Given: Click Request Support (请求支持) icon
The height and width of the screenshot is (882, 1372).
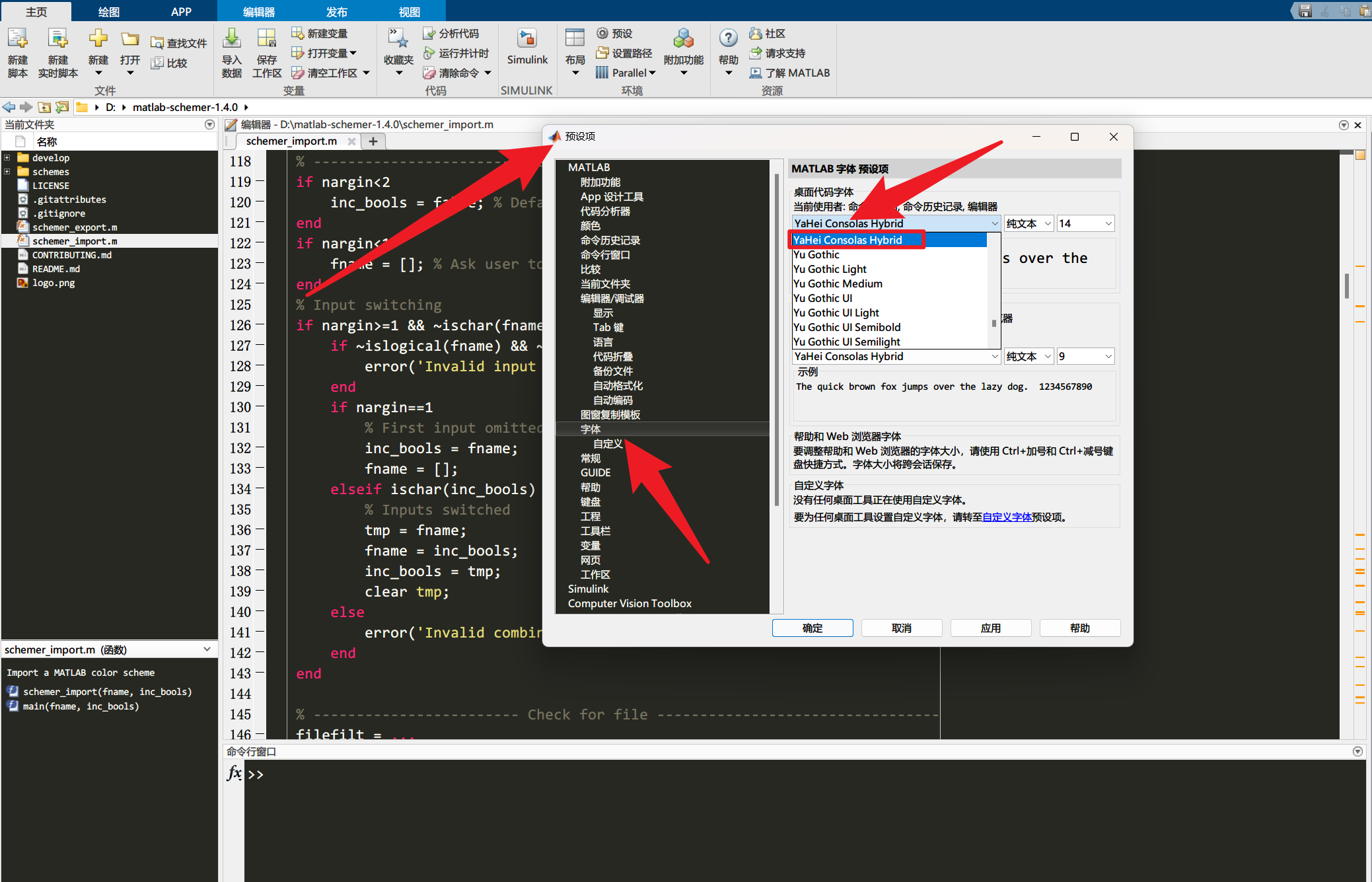Looking at the screenshot, I should click(x=756, y=53).
